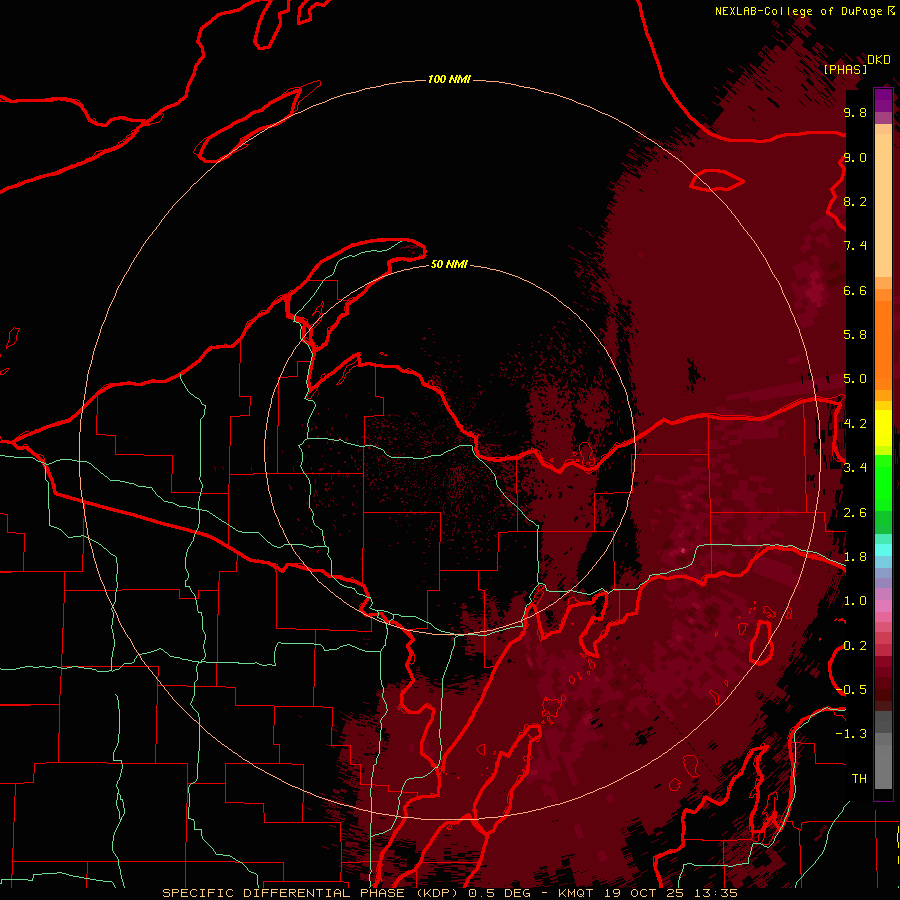Click the 6.6 scale value
The width and height of the screenshot is (900, 900).
[x=855, y=290]
